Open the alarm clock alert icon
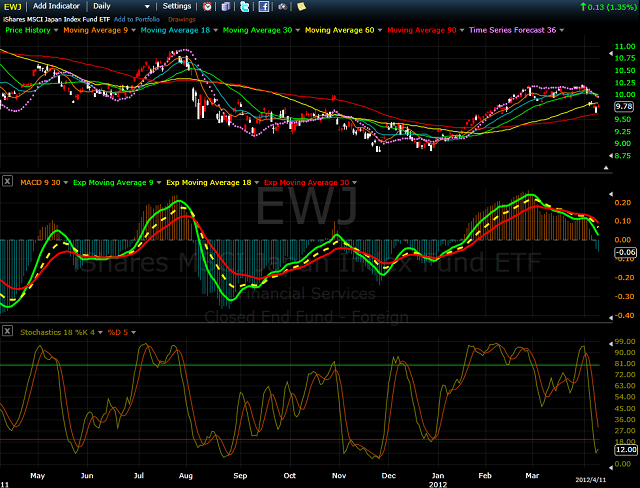 (x=207, y=7)
